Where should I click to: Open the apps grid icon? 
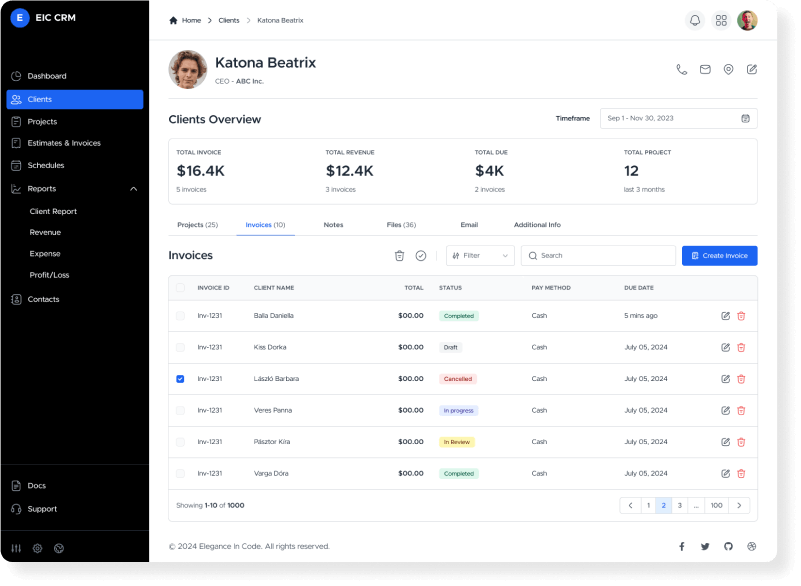pyautogui.click(x=721, y=20)
